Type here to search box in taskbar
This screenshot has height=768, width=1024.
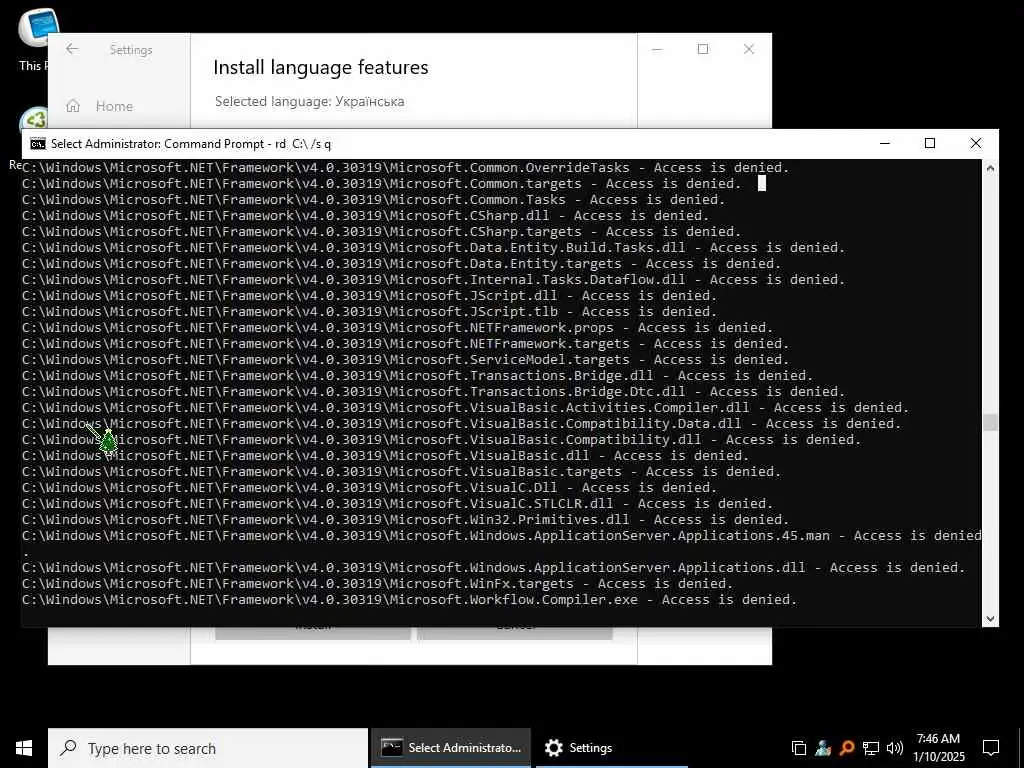208,748
